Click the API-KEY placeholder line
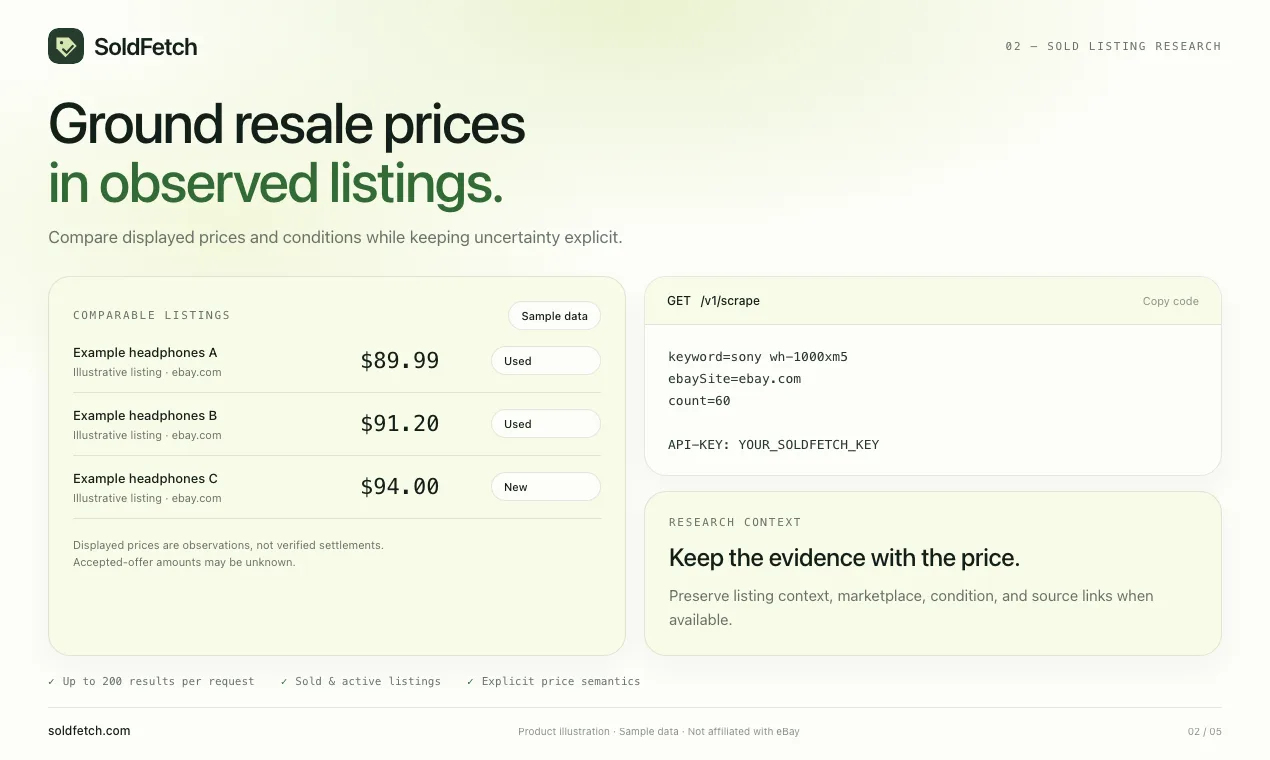 773,445
